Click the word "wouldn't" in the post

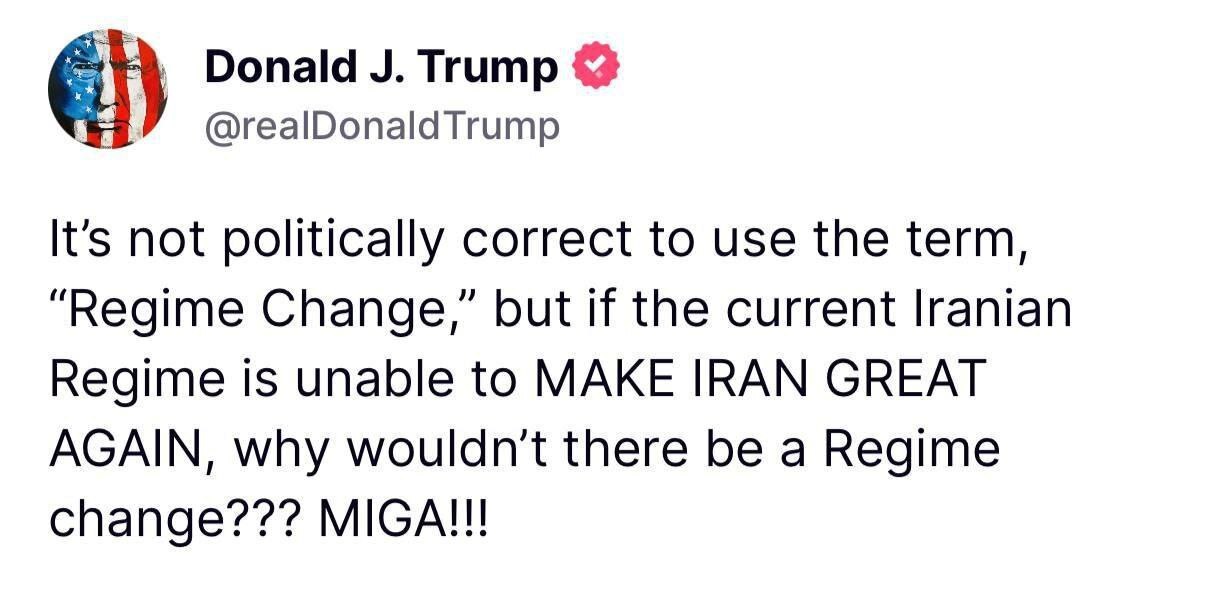pos(441,449)
